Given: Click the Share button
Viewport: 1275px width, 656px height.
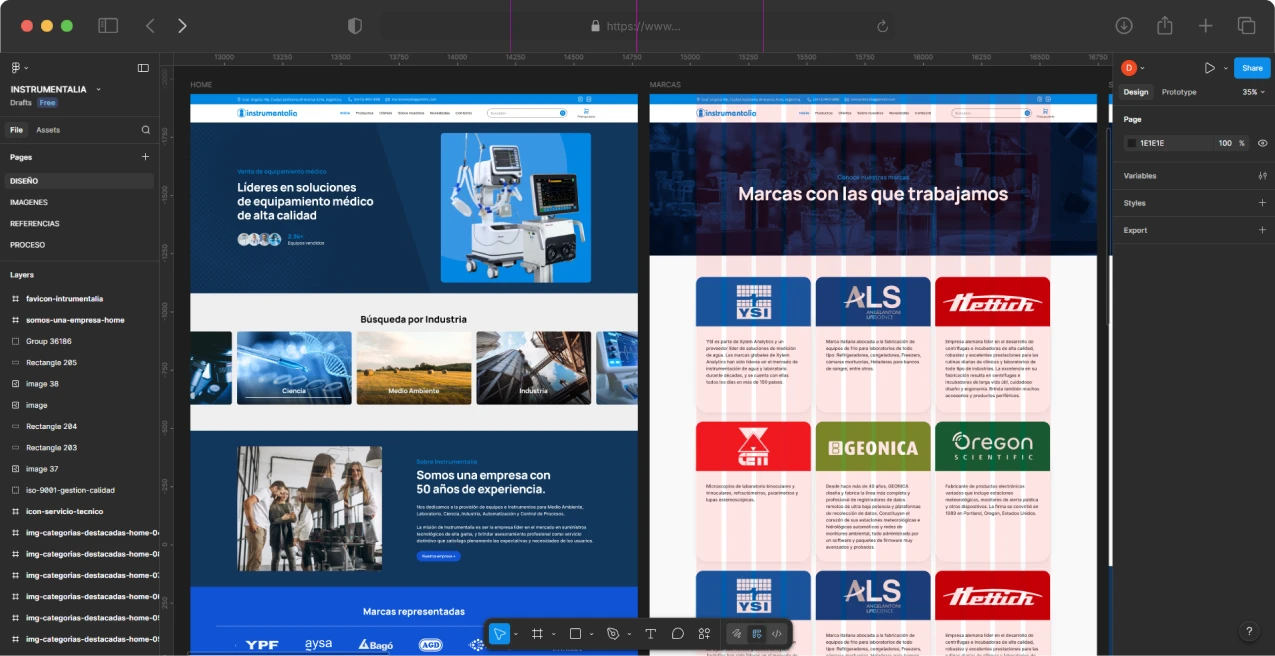Looking at the screenshot, I should click(x=1251, y=68).
